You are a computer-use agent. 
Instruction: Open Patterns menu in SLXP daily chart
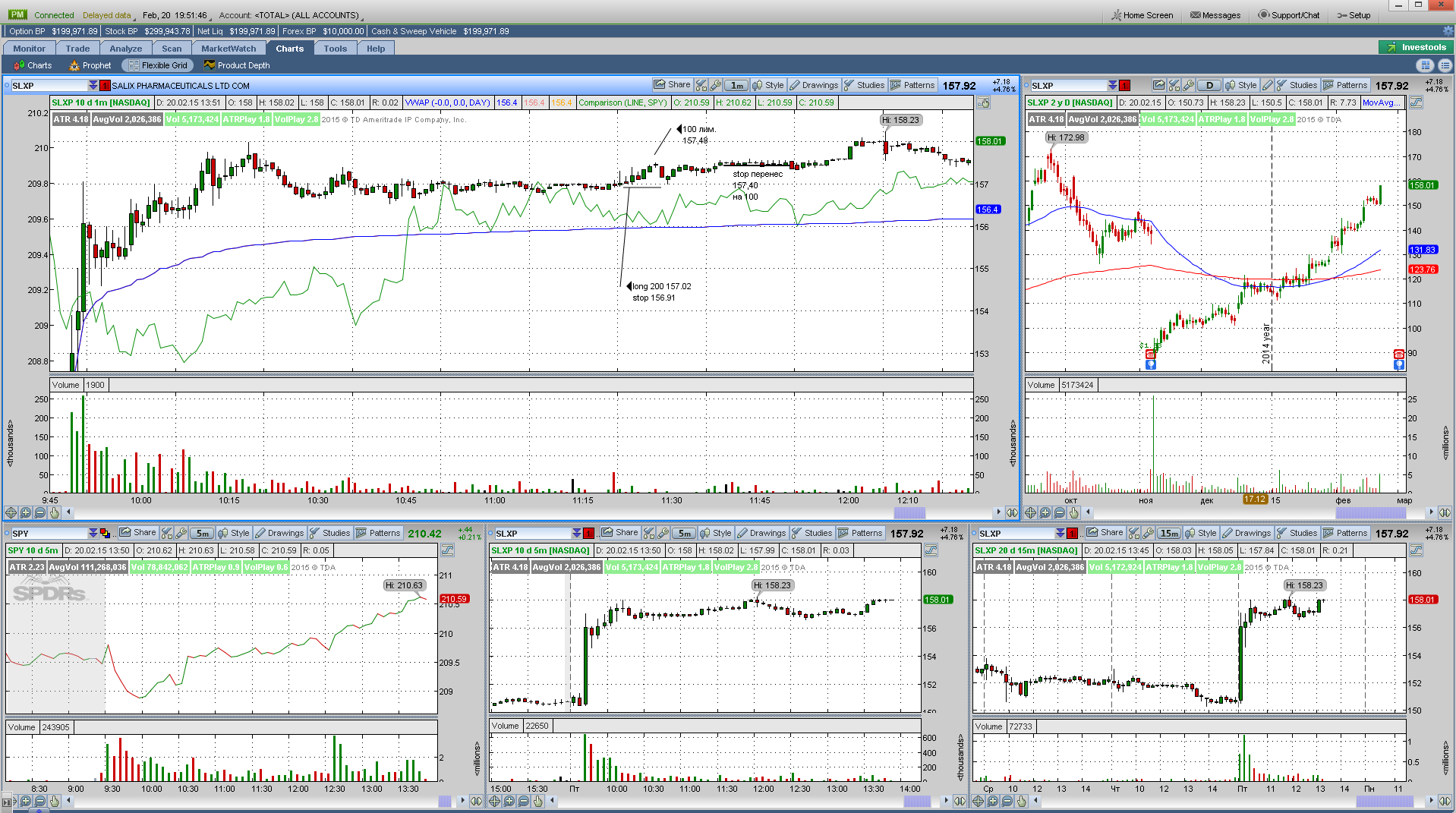pos(1344,85)
